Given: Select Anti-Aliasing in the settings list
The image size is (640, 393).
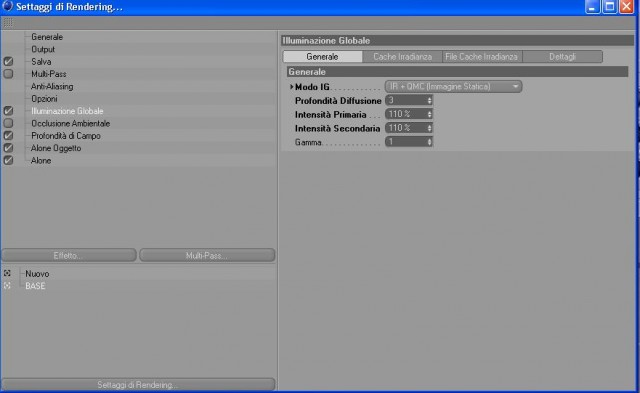Looking at the screenshot, I should click(x=52, y=86).
